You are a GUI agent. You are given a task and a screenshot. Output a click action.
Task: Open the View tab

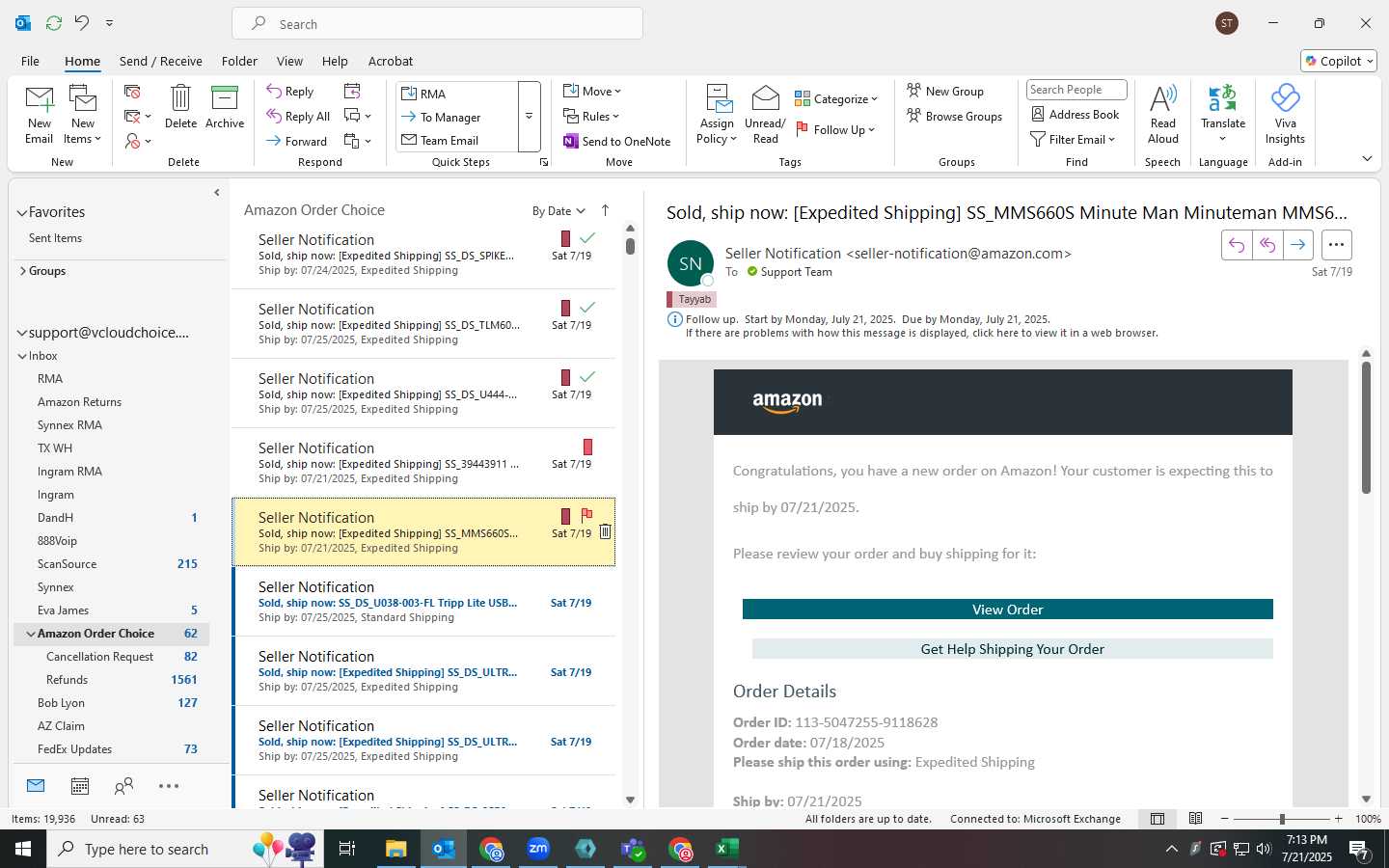click(x=289, y=61)
